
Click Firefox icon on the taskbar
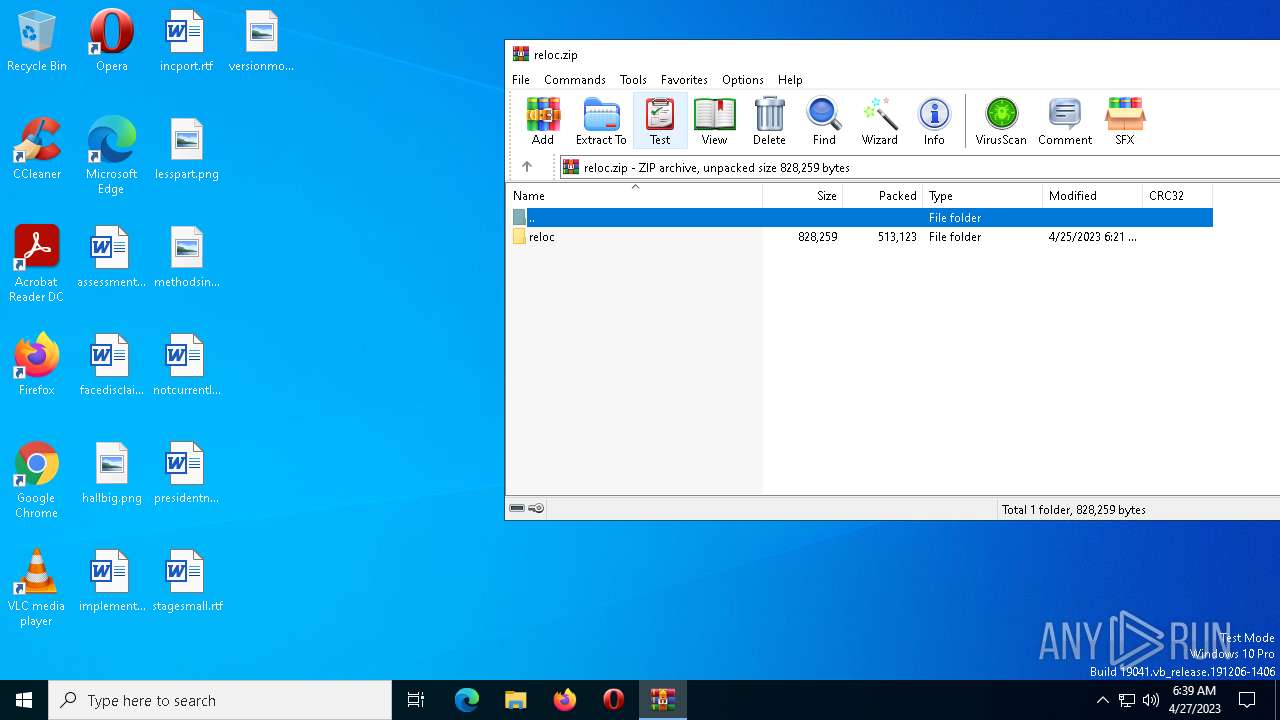click(x=564, y=700)
